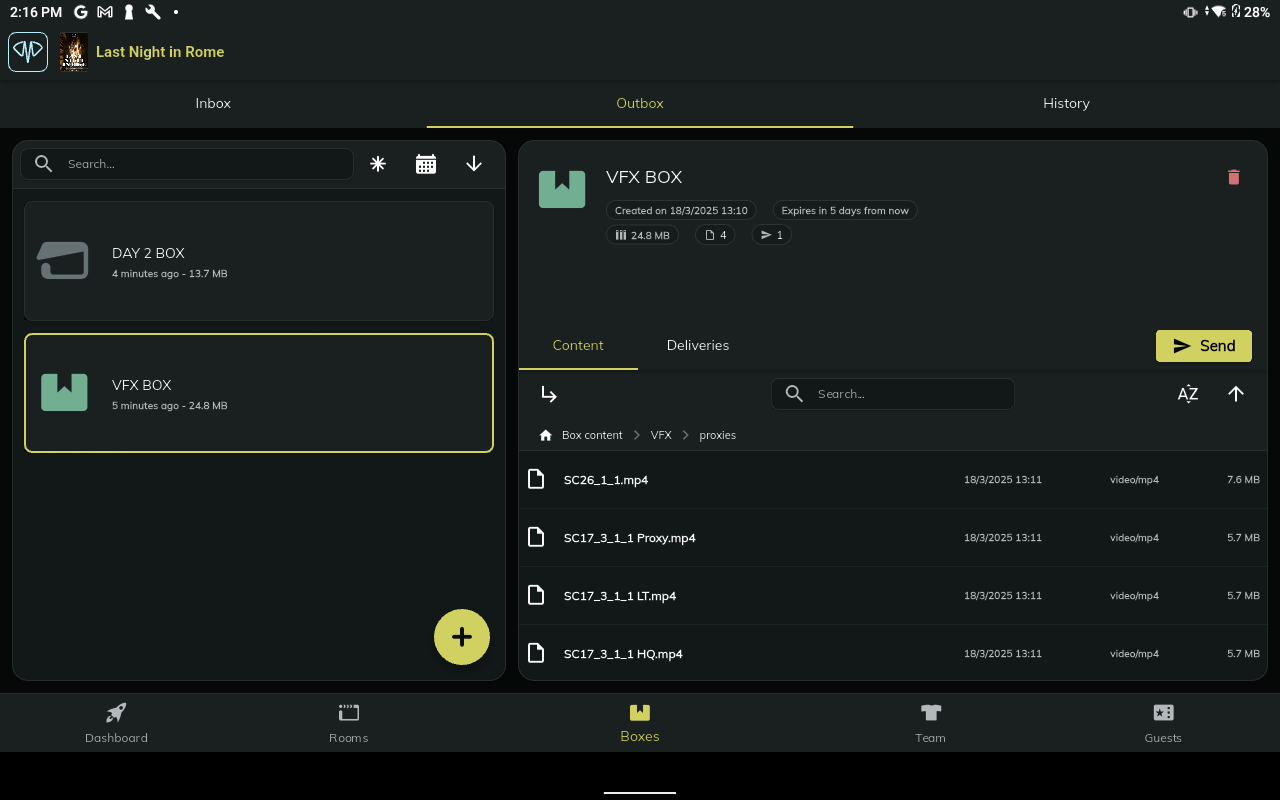Open the Deliveries tab
Image resolution: width=1280 pixels, height=800 pixels.
tap(697, 345)
